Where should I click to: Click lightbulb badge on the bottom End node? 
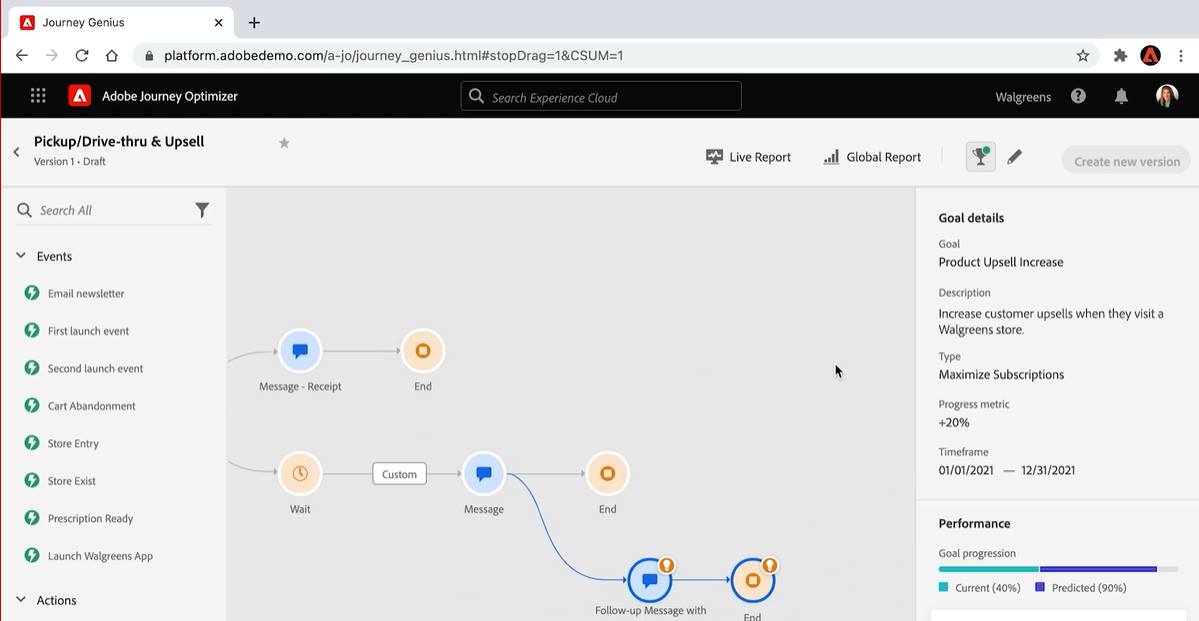769,565
